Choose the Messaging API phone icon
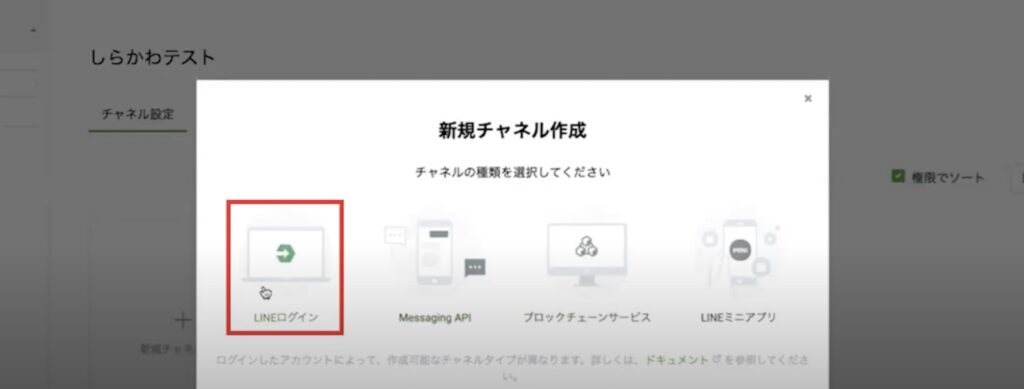Viewport: 1024px width, 389px height. pos(435,252)
